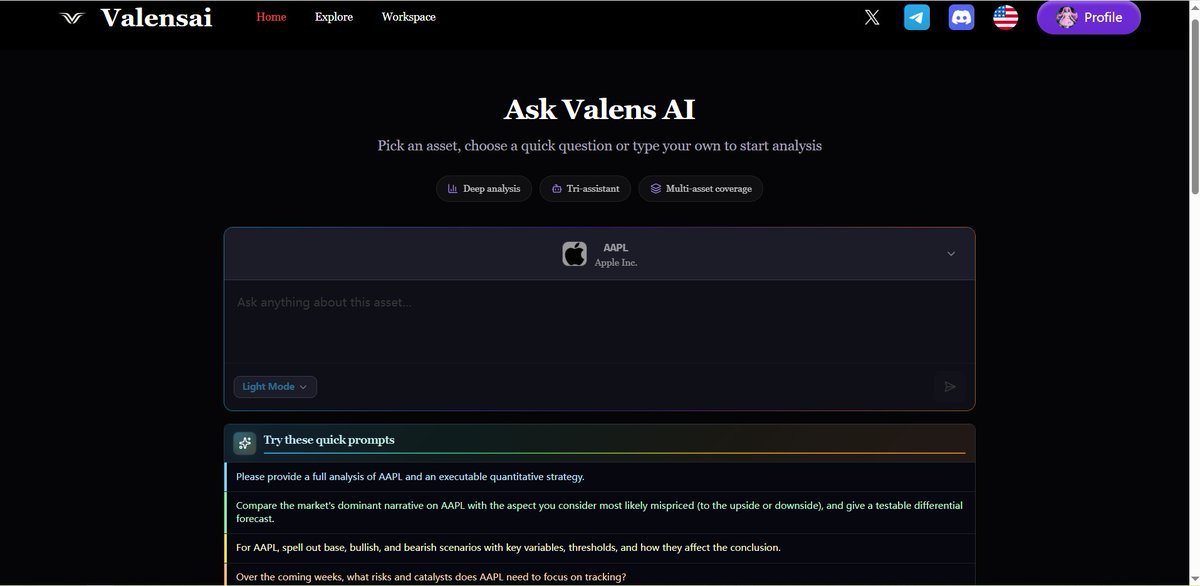Select the Multi-asset coverage pill
Viewport: 1200px width, 586px height.
[x=700, y=189]
